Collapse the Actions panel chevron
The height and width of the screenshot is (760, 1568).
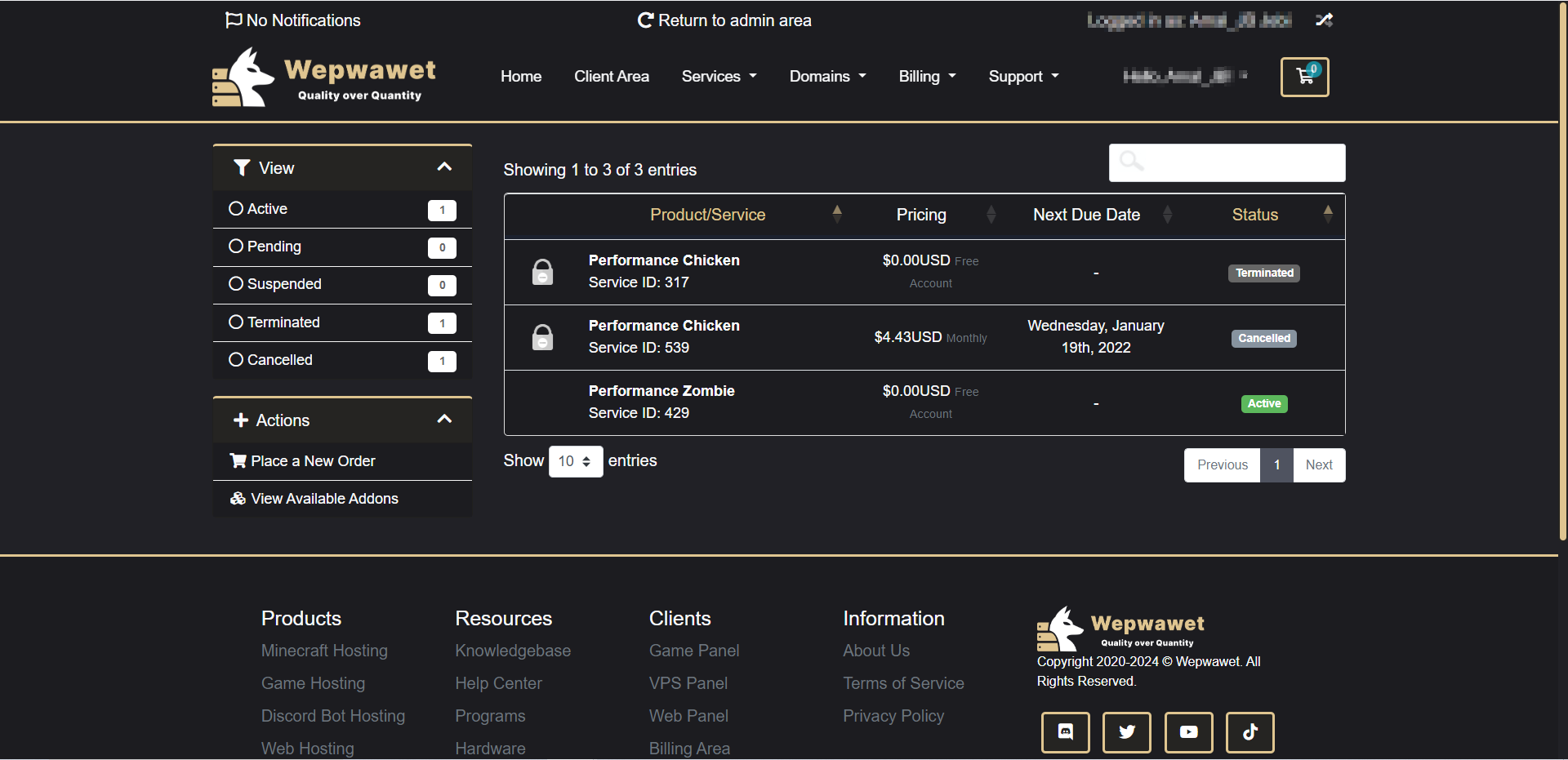[x=444, y=419]
